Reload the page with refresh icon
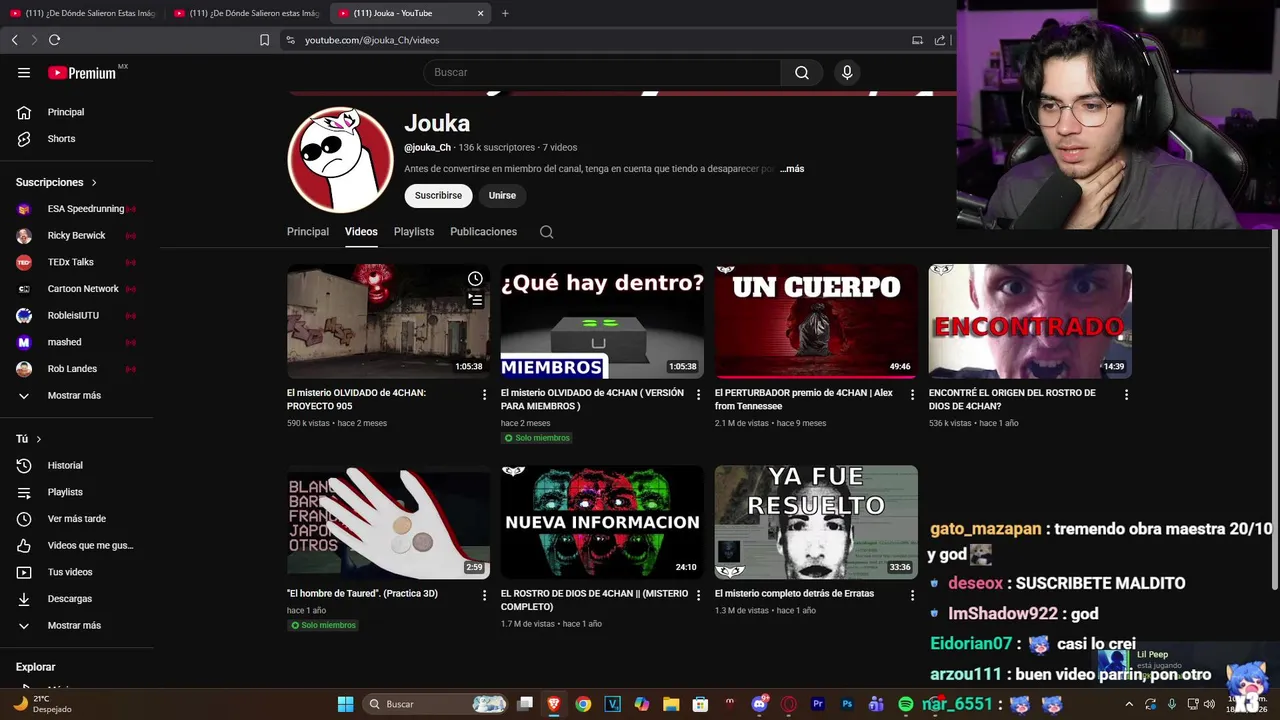 (x=54, y=40)
